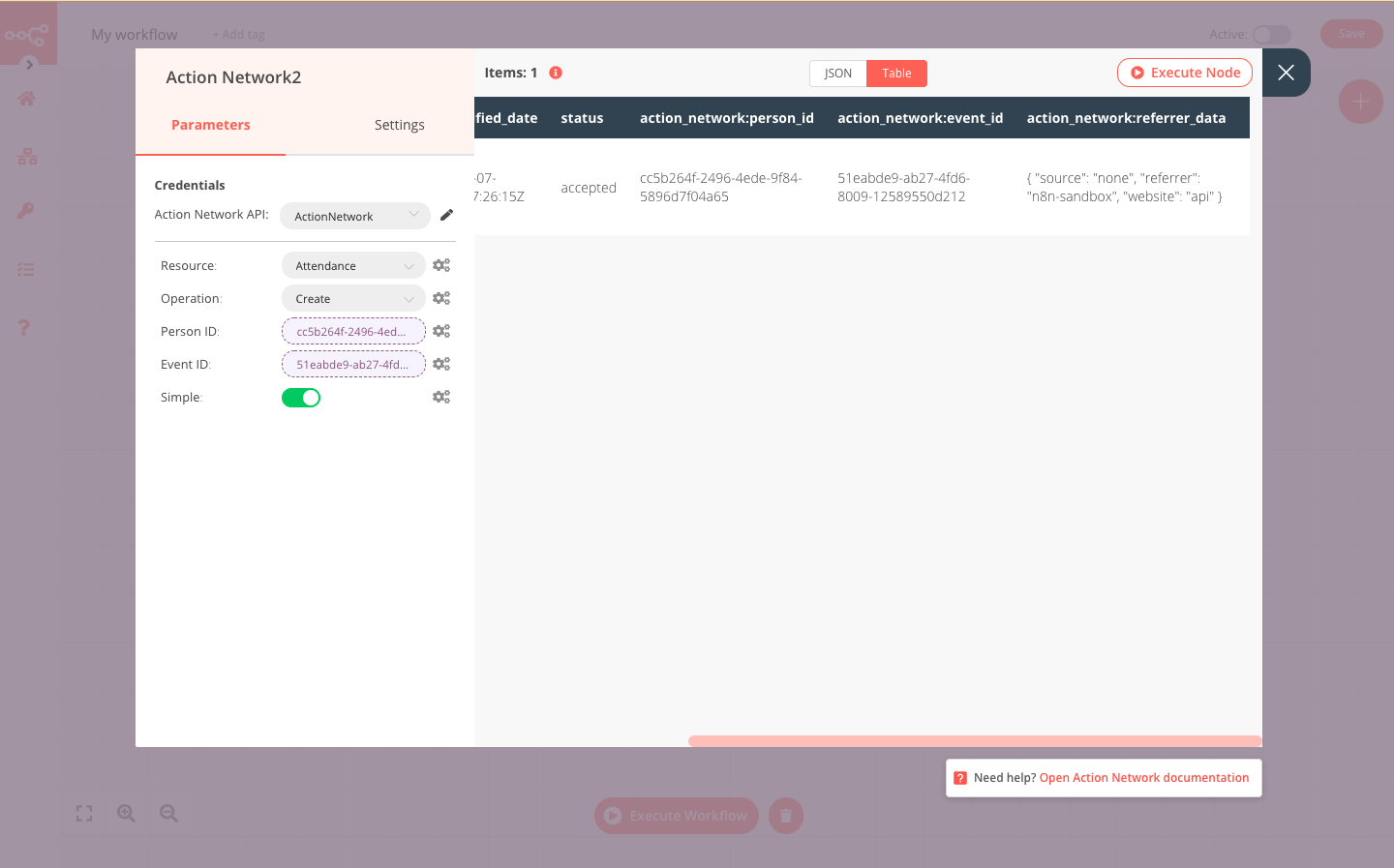Edit the ActionNetwork credential with the pencil icon
Viewport: 1394px width, 868px height.
[446, 215]
